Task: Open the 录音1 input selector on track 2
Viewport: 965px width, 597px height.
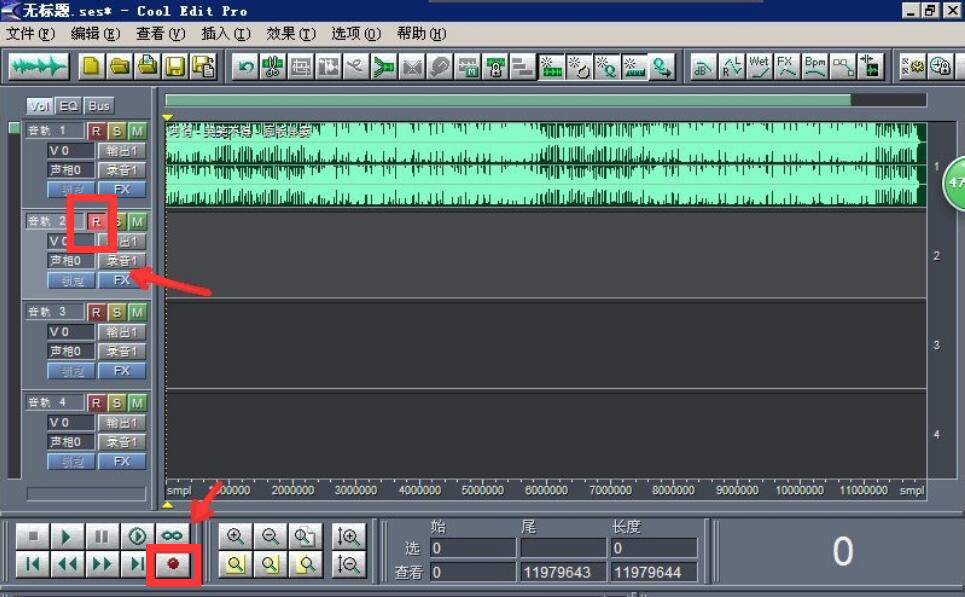Action: [x=122, y=261]
